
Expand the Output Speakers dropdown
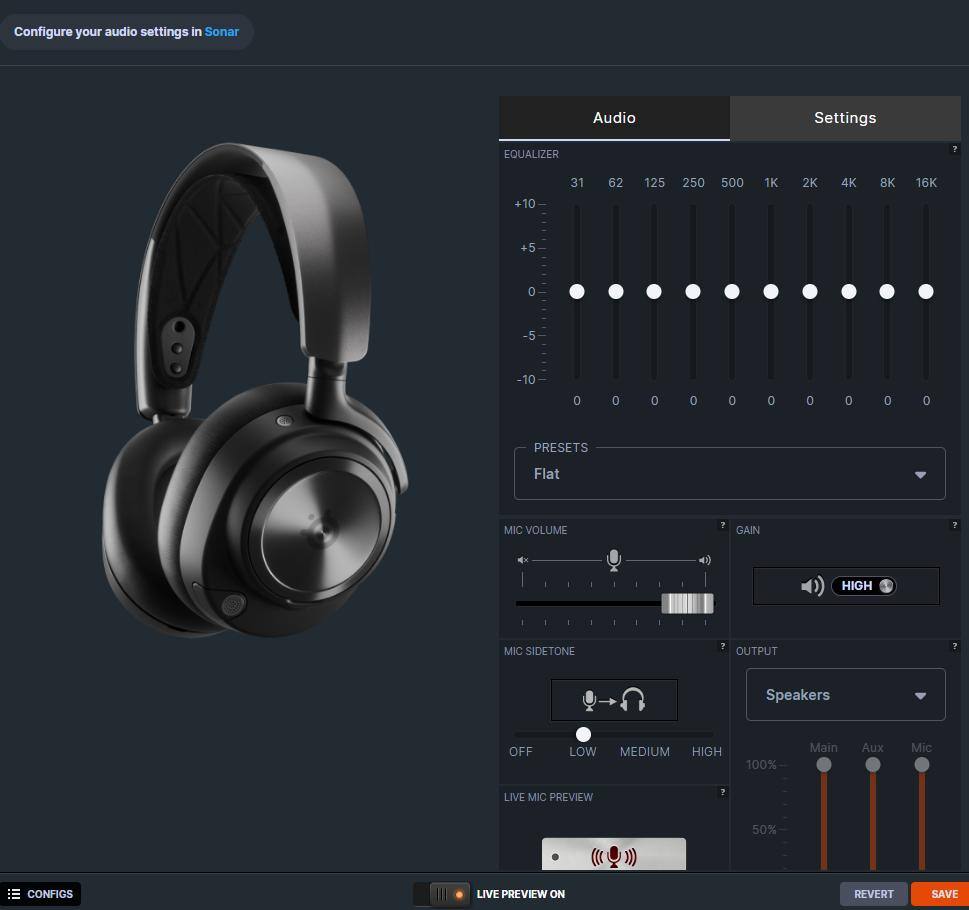pos(845,695)
